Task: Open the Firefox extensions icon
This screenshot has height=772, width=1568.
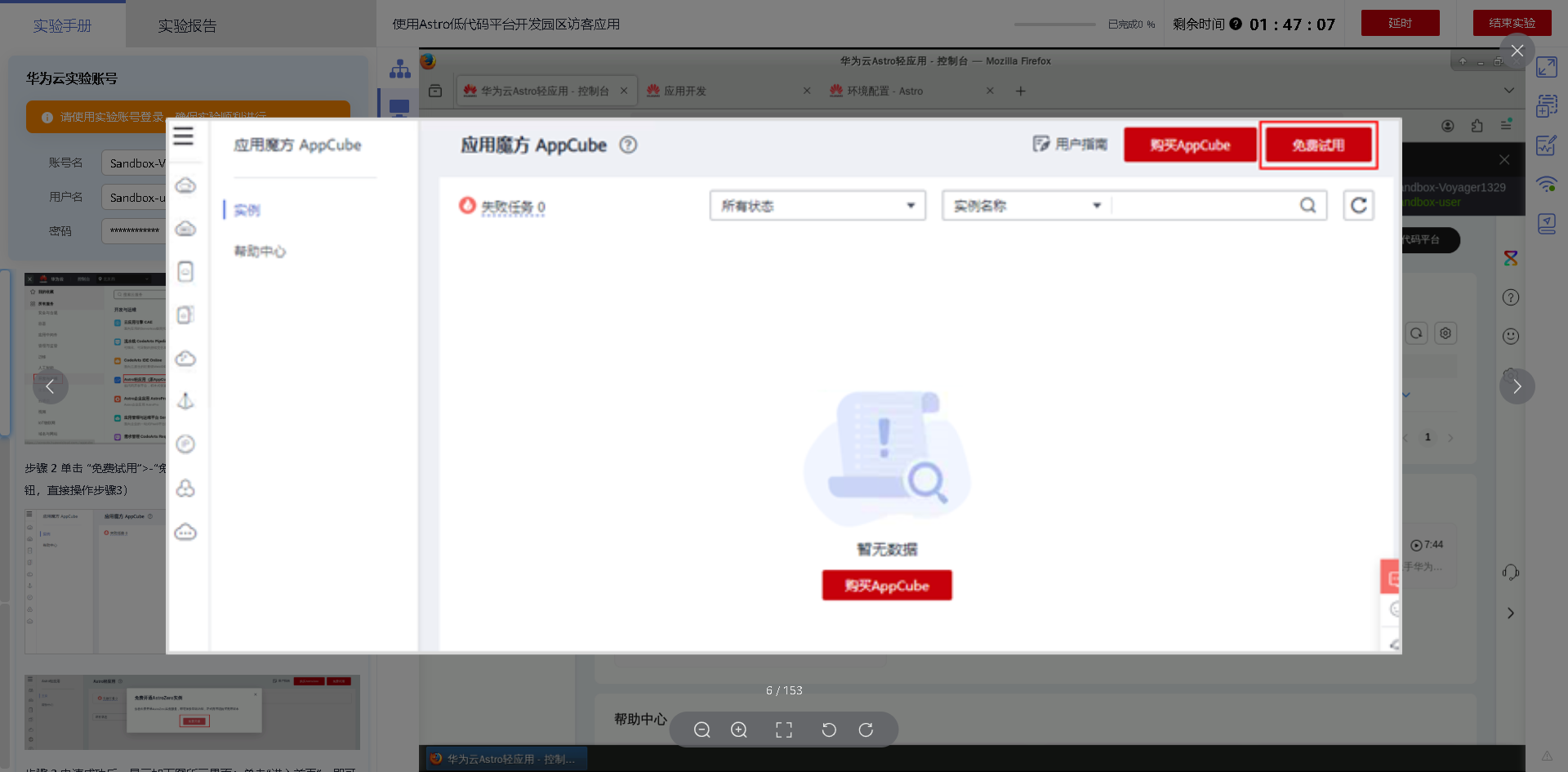Action: [x=1477, y=126]
